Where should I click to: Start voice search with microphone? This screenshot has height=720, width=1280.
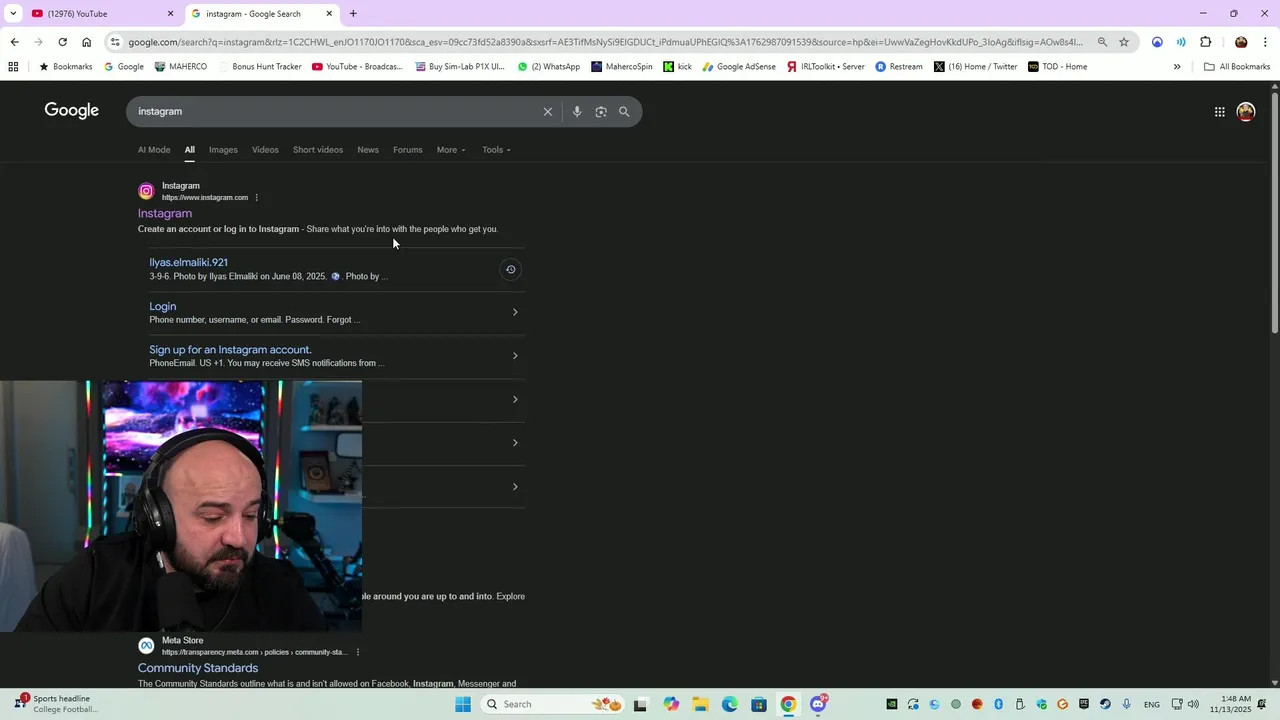[577, 112]
